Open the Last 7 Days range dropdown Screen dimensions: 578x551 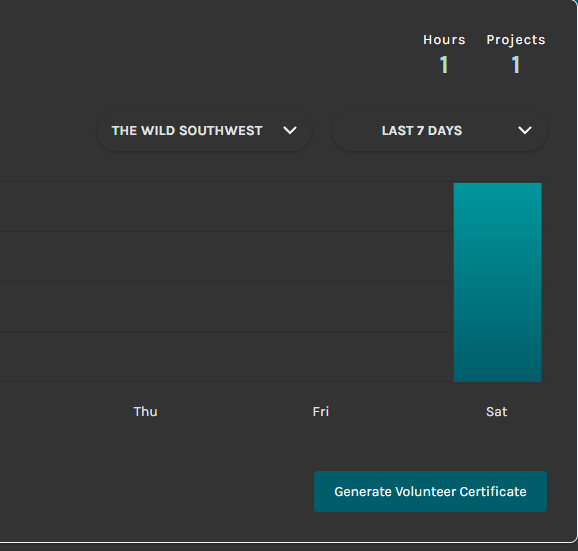tap(439, 130)
